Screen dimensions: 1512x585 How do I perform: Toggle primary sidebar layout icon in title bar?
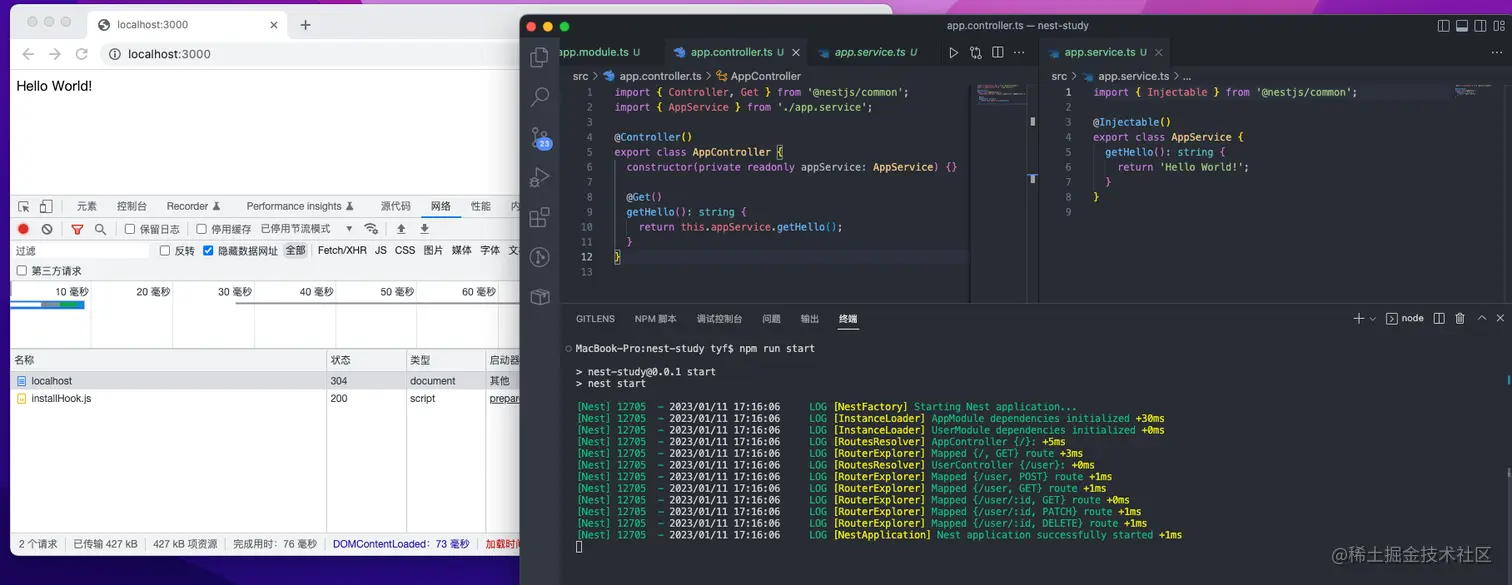coord(1443,26)
